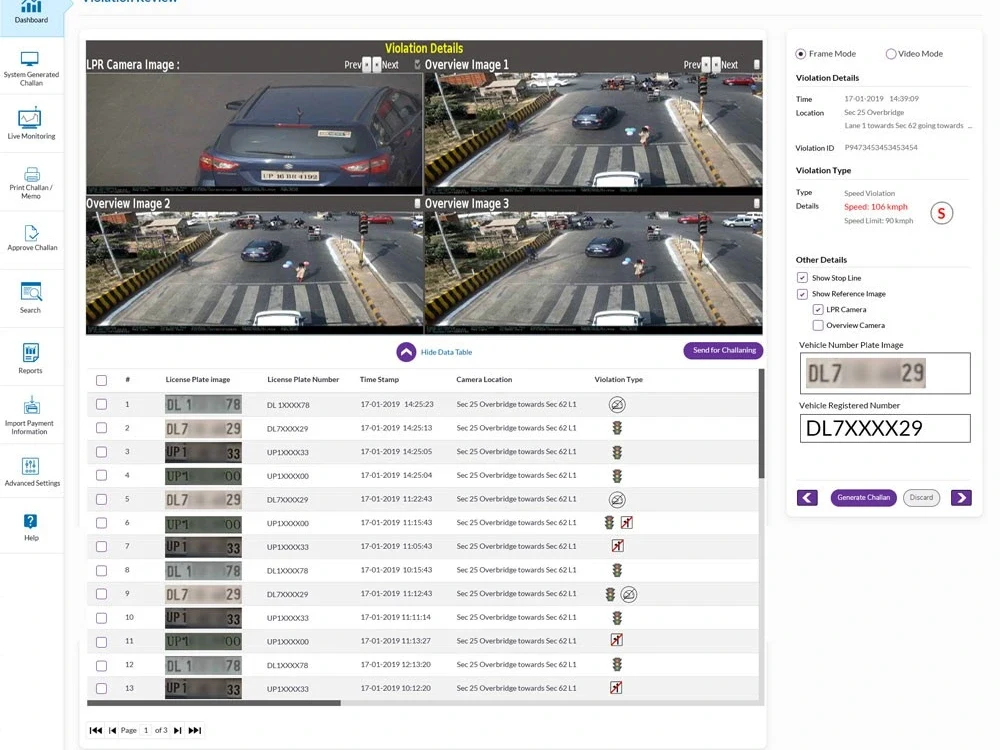This screenshot has width=1000, height=750.
Task: Go to Approve Challan page
Action: 31,237
